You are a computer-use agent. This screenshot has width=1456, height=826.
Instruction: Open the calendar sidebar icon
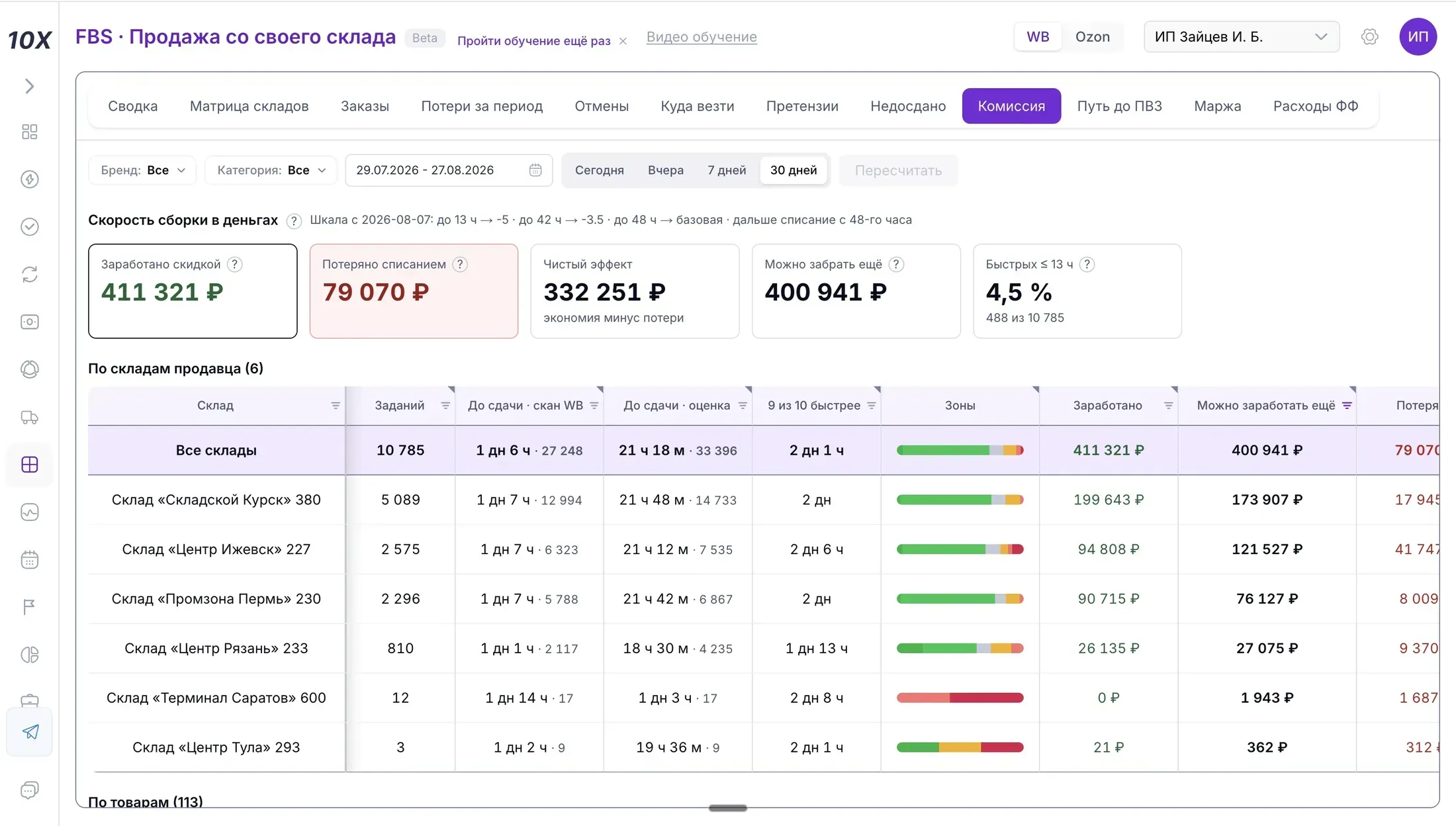29,560
